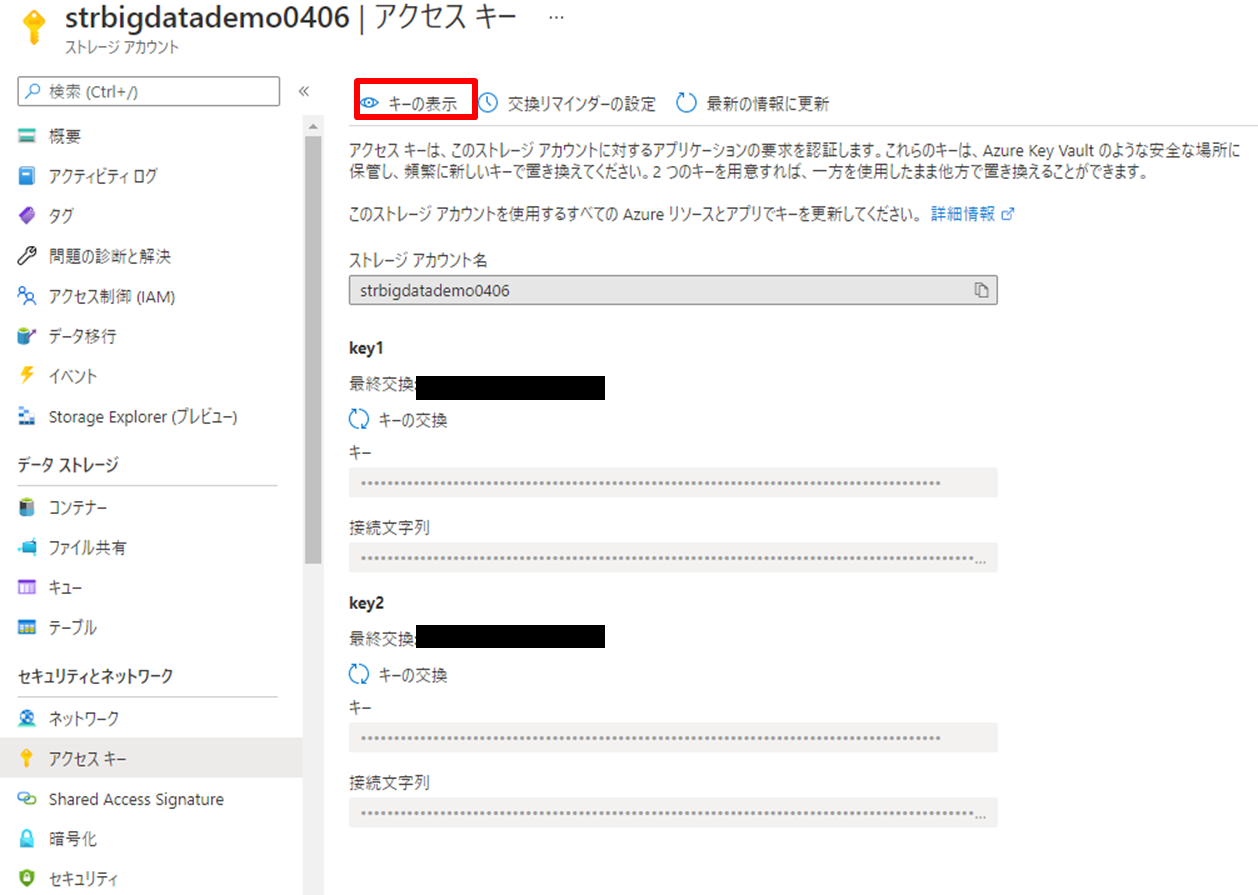The width and height of the screenshot is (1258, 895).
Task: Click the 検索 (Ctrl+/) search box
Action: 149,92
